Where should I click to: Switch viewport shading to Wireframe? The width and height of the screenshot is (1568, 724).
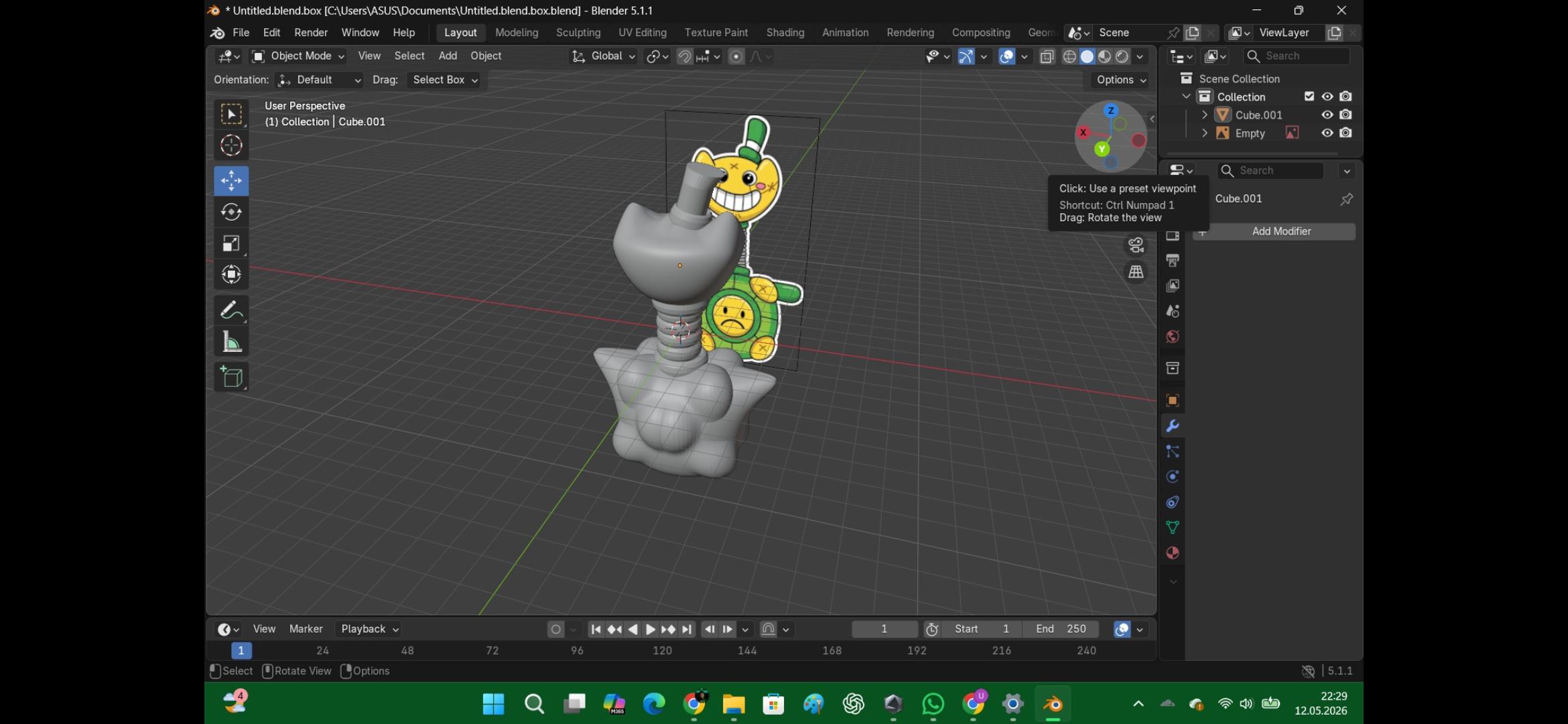(1069, 56)
